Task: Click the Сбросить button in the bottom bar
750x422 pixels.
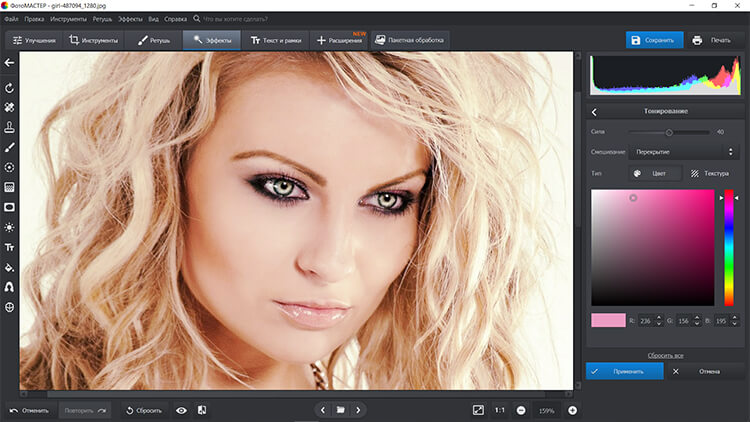Action: tap(143, 411)
